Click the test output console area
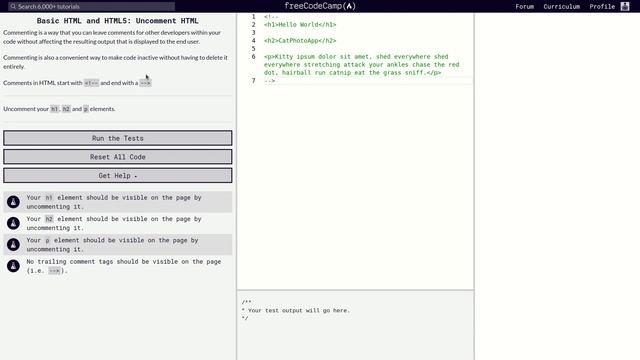Viewport: 640px width, 360px height. (x=355, y=325)
